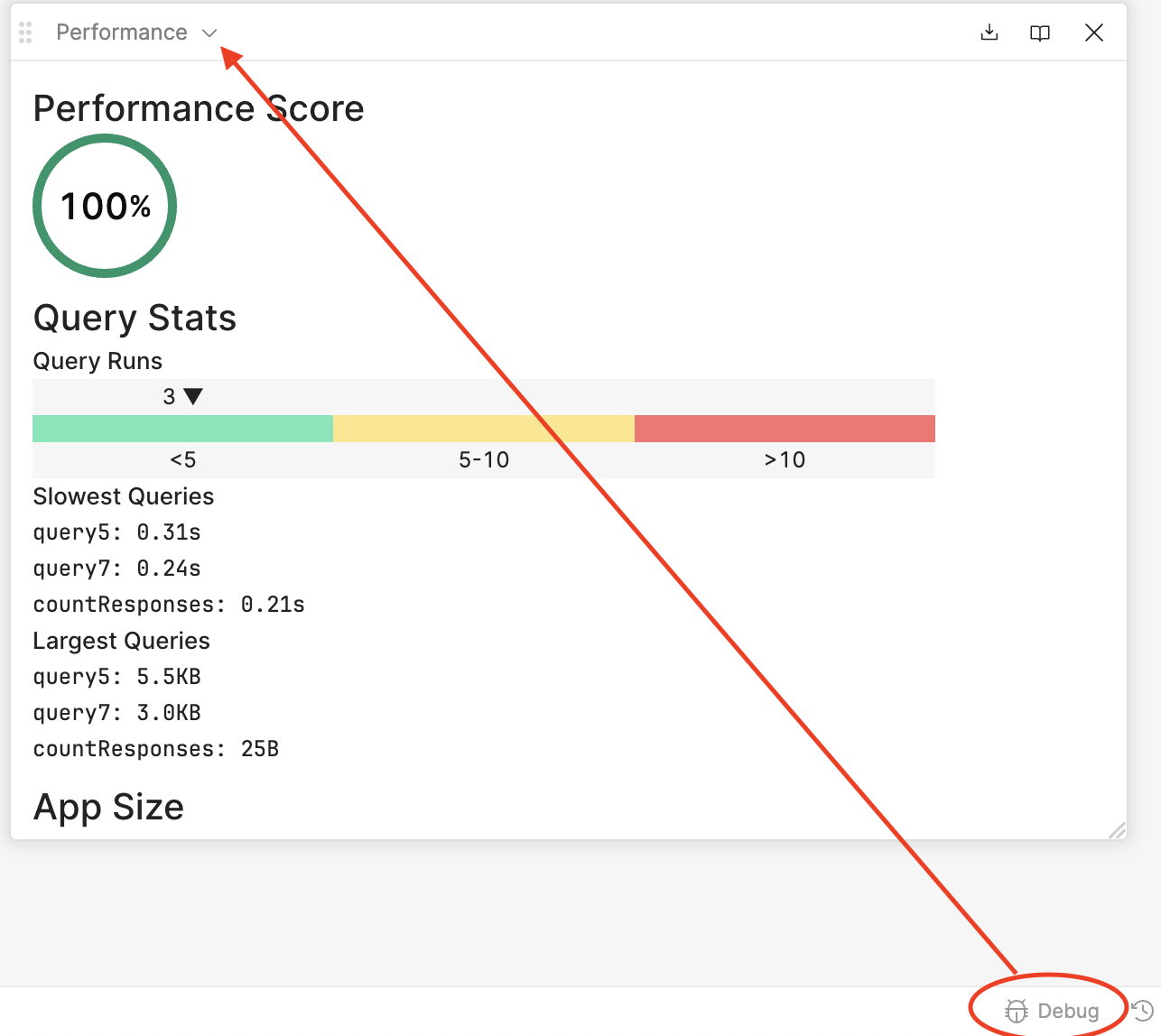
Task: Click the Largest Queries label
Action: 122,641
